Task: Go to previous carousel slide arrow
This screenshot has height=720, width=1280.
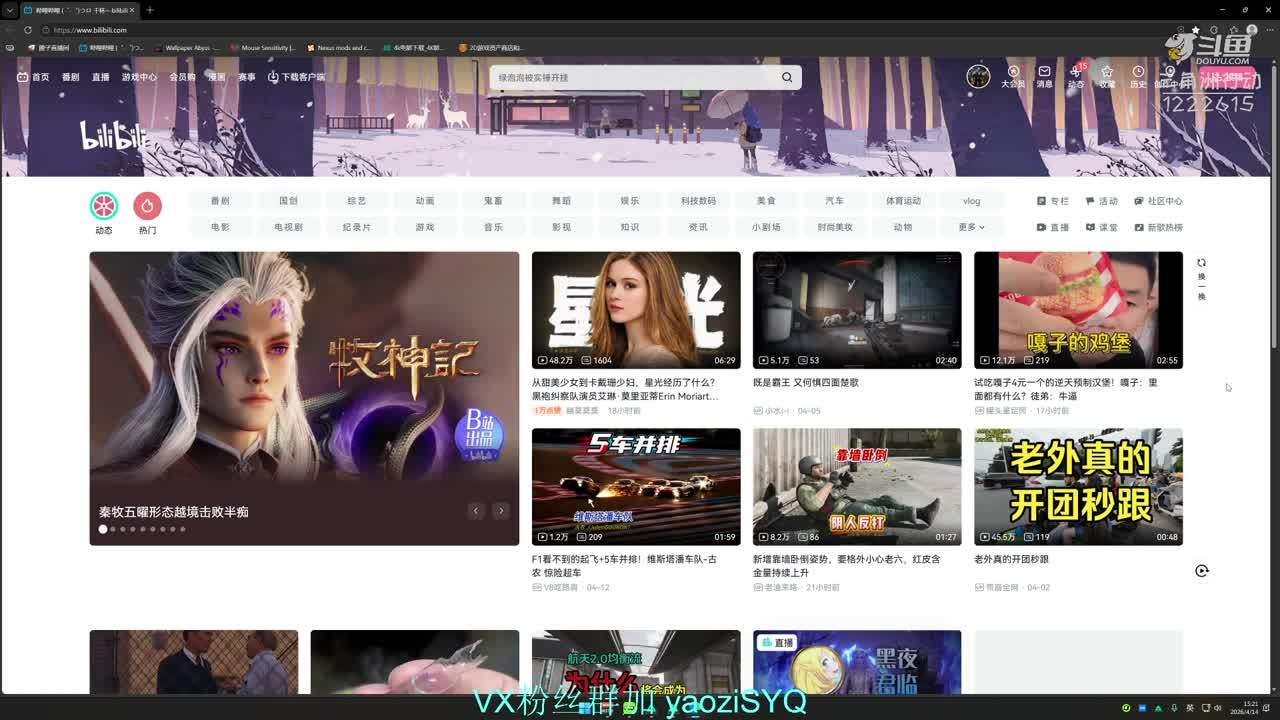Action: tap(476, 511)
